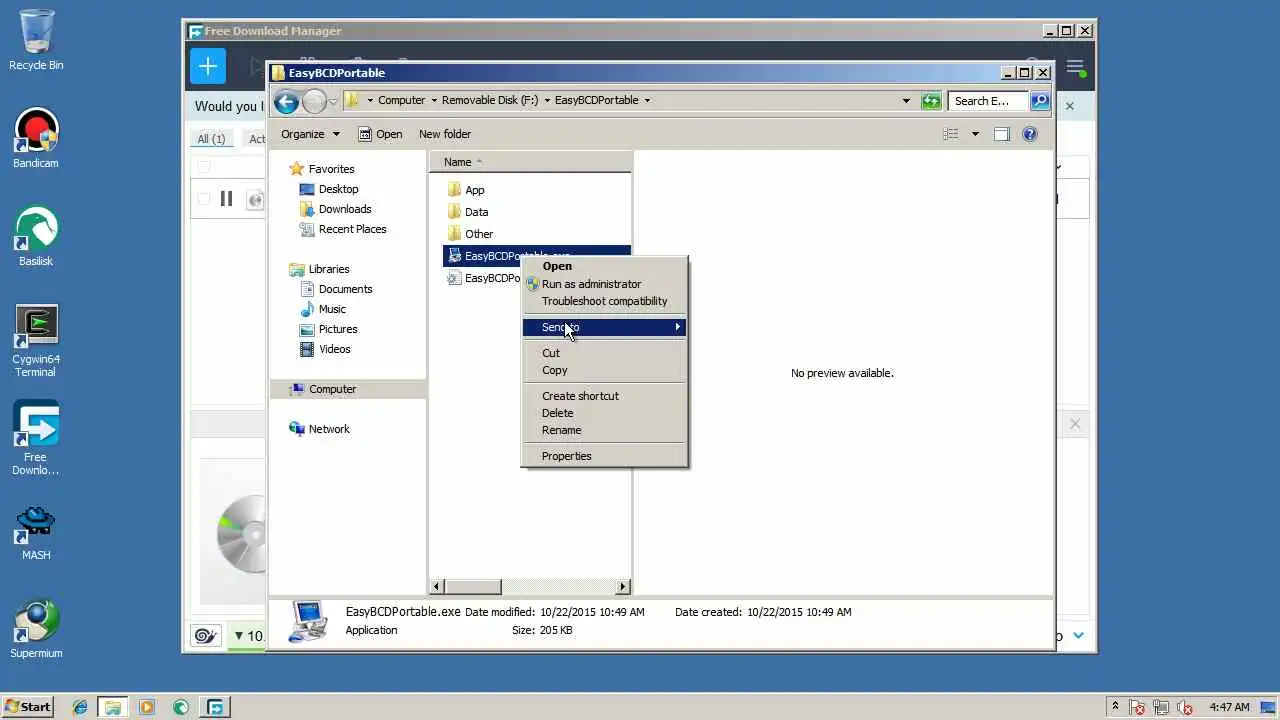The image size is (1280, 720).
Task: Expand the Free Download Manager bottom panel chevron
Action: [x=1078, y=636]
